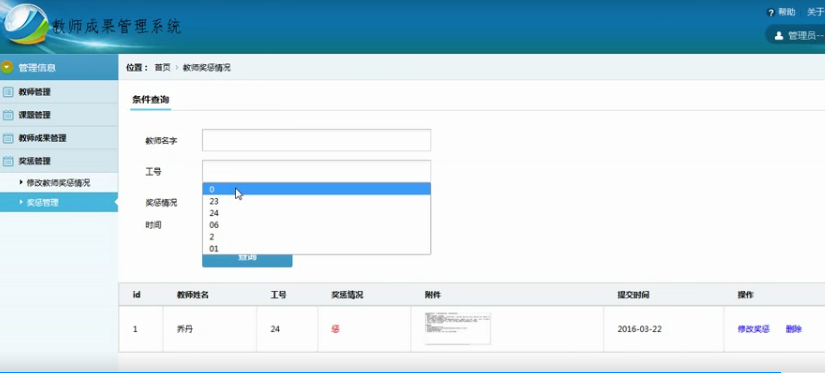Click the 课题管理 sidebar icon
Viewport: 825px width, 373px height.
[x=8, y=115]
